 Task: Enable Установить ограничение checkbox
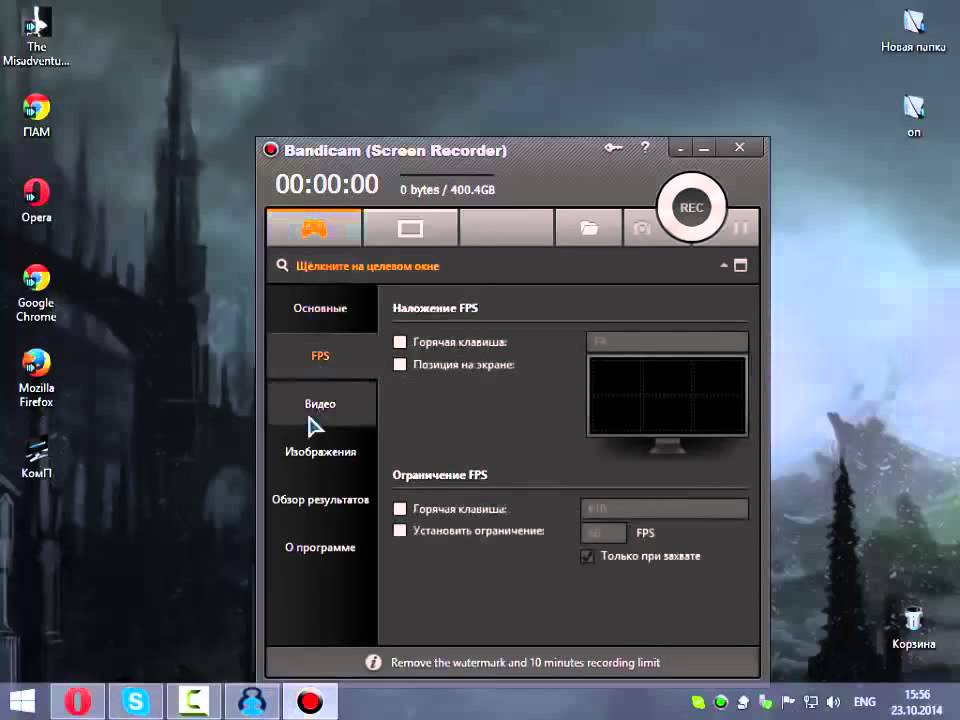(400, 530)
